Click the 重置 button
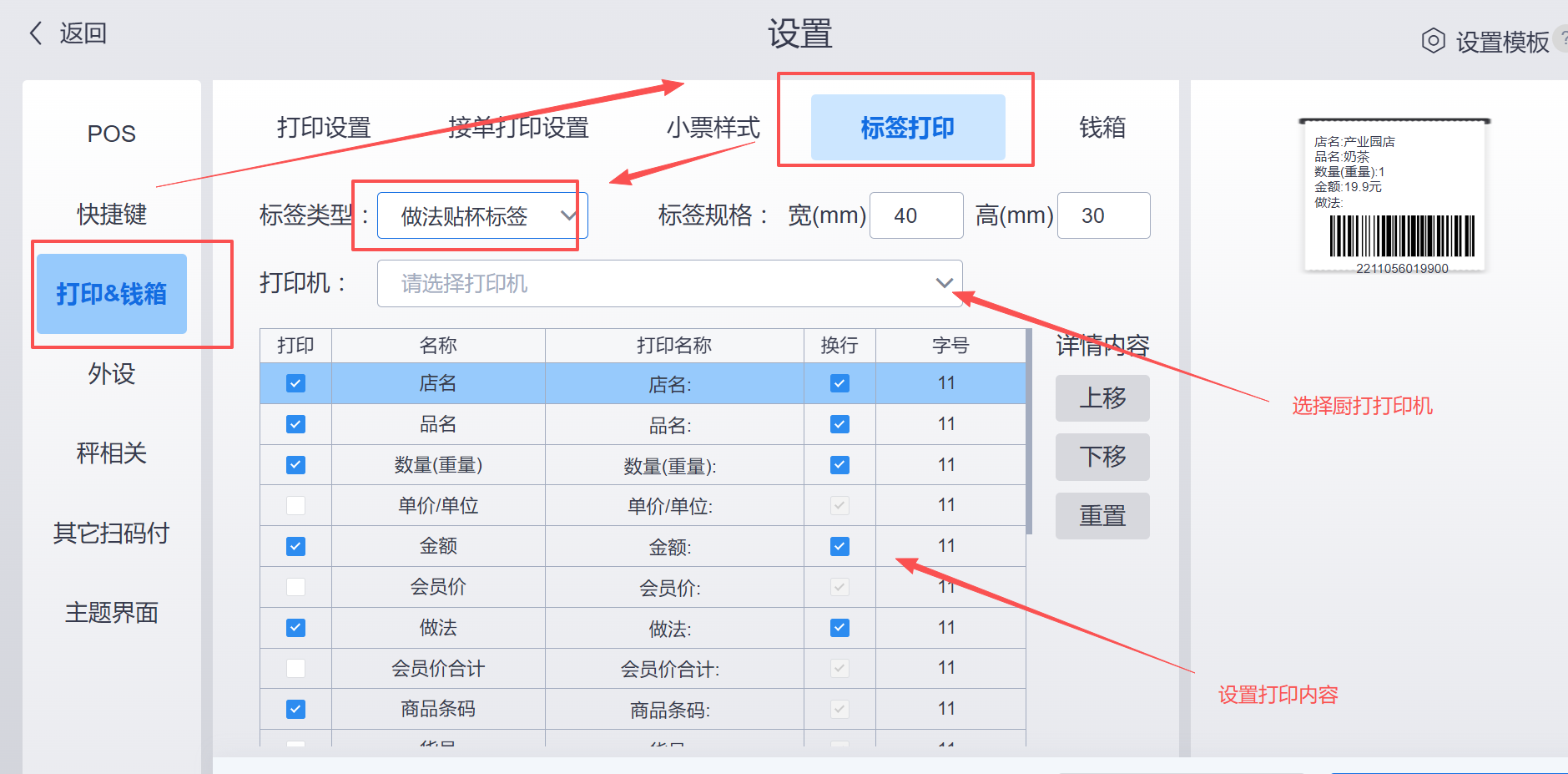This screenshot has width=1568, height=774. click(1102, 516)
